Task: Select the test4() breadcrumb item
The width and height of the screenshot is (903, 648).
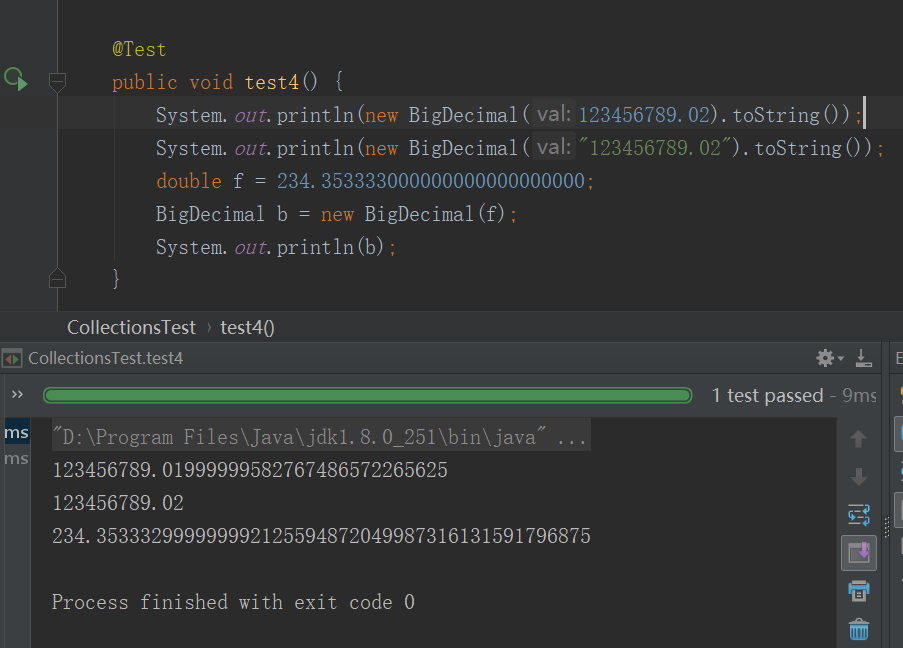Action: pos(247,327)
